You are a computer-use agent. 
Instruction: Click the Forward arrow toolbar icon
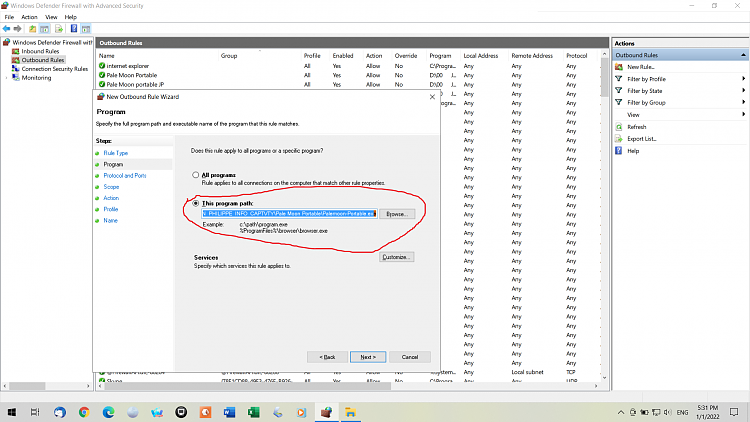[x=18, y=29]
